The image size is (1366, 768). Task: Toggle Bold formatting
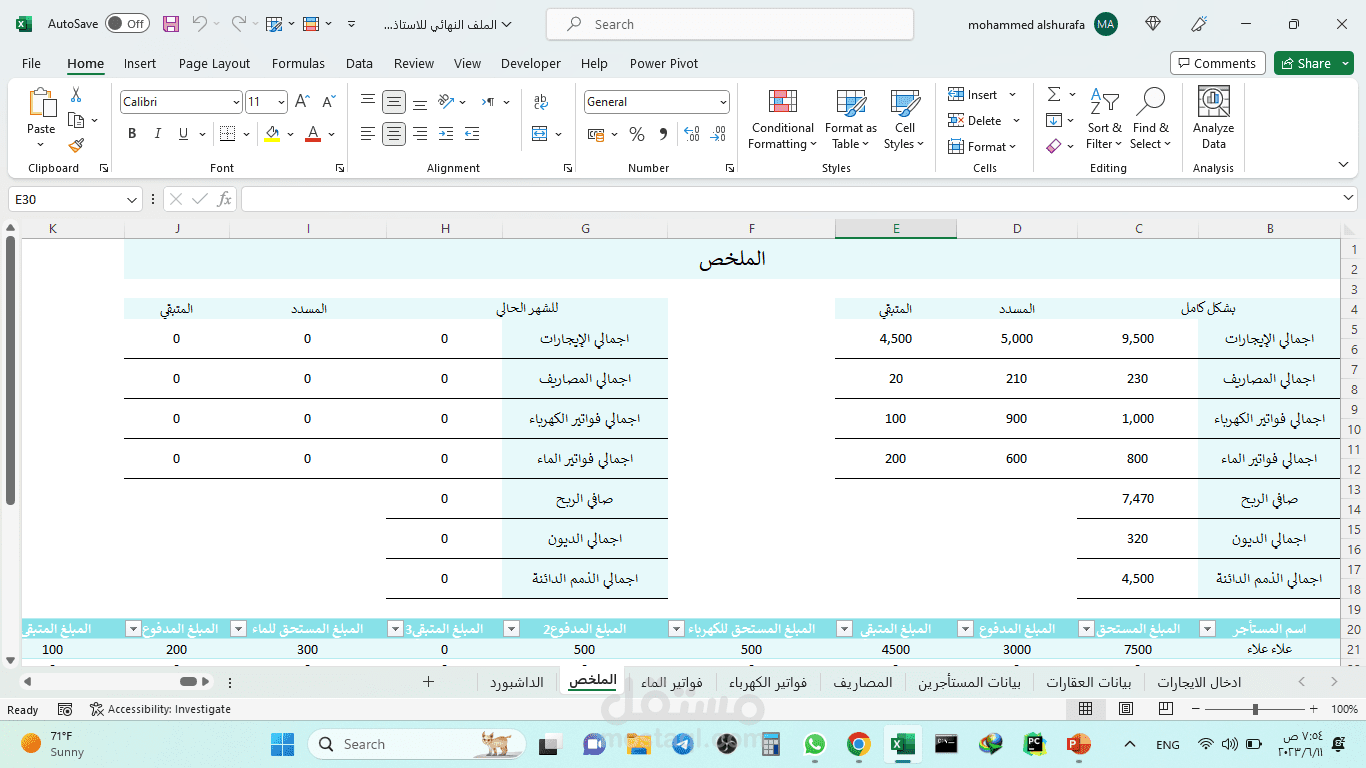pyautogui.click(x=132, y=134)
